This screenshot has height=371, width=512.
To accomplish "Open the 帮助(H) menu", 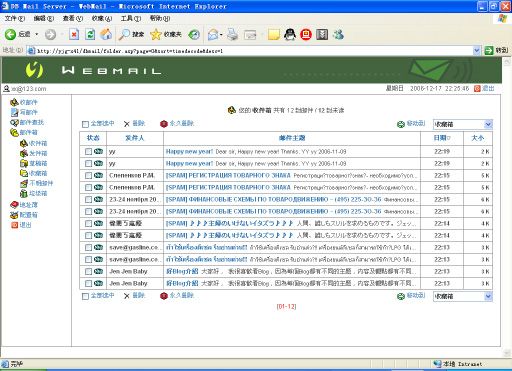I will tap(160, 18).
